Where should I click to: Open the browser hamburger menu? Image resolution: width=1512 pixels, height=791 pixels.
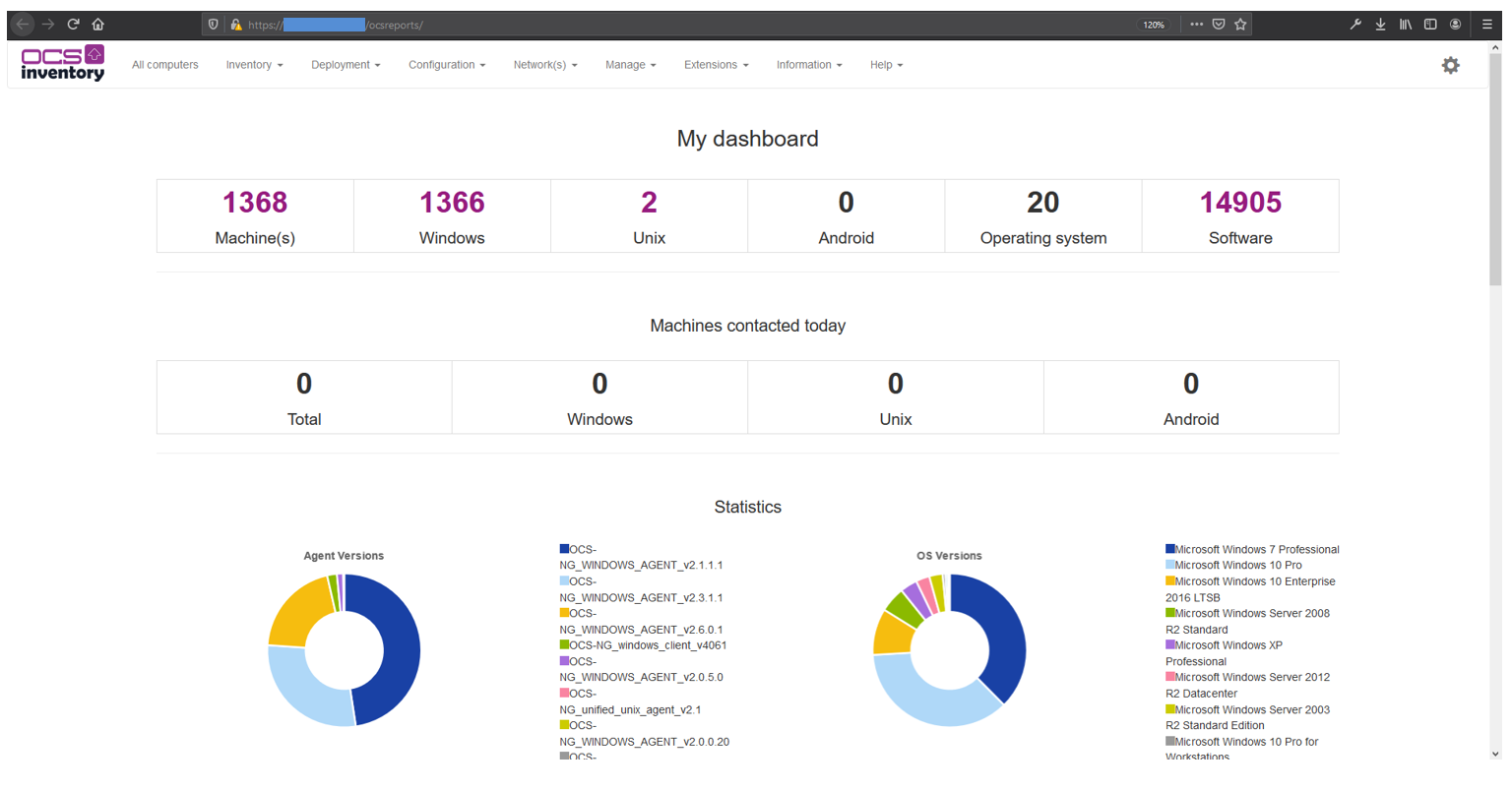tap(1487, 25)
